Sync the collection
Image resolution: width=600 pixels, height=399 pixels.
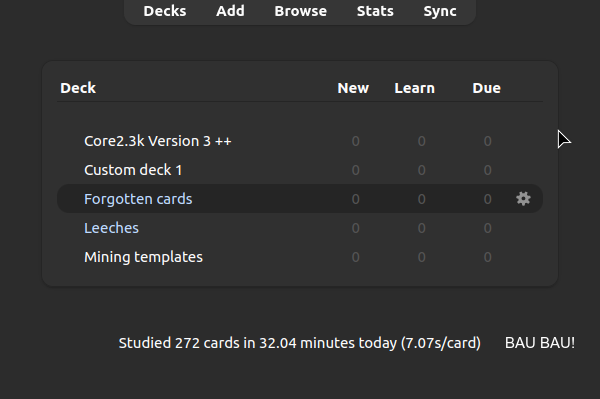(x=440, y=11)
